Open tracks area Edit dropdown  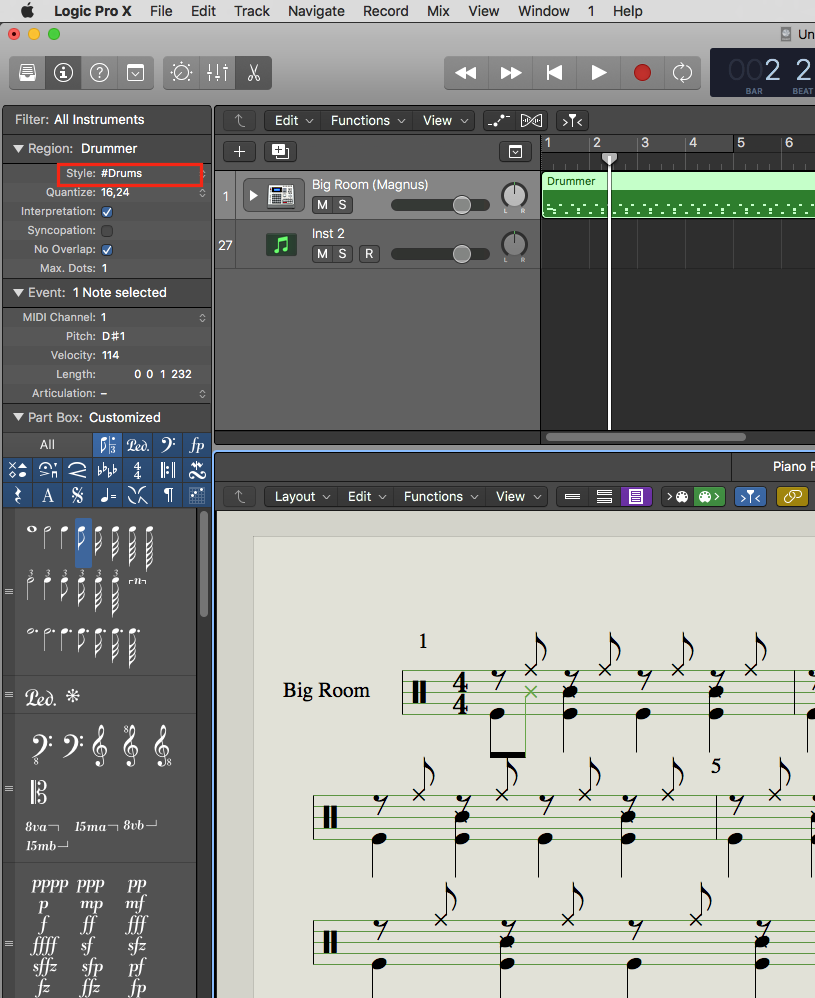pos(293,120)
